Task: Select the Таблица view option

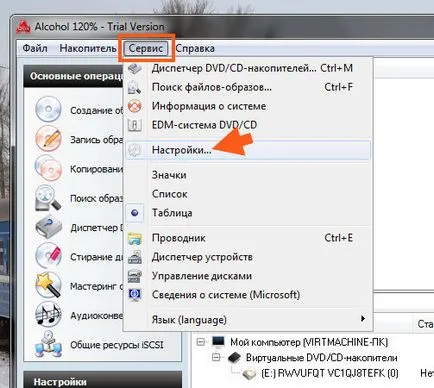Action: [248, 213]
